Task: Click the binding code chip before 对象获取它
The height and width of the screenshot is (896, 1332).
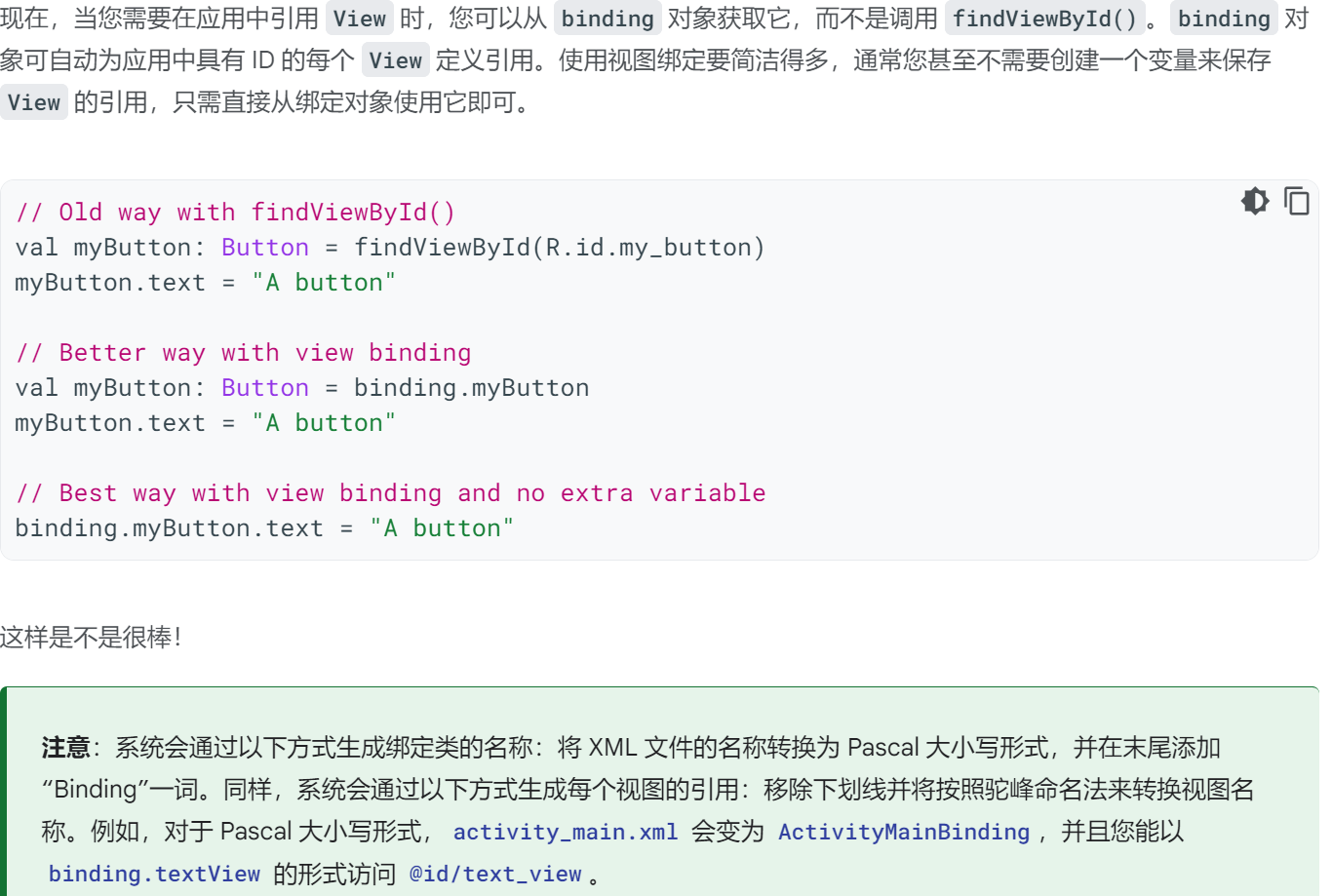Action: tap(607, 19)
